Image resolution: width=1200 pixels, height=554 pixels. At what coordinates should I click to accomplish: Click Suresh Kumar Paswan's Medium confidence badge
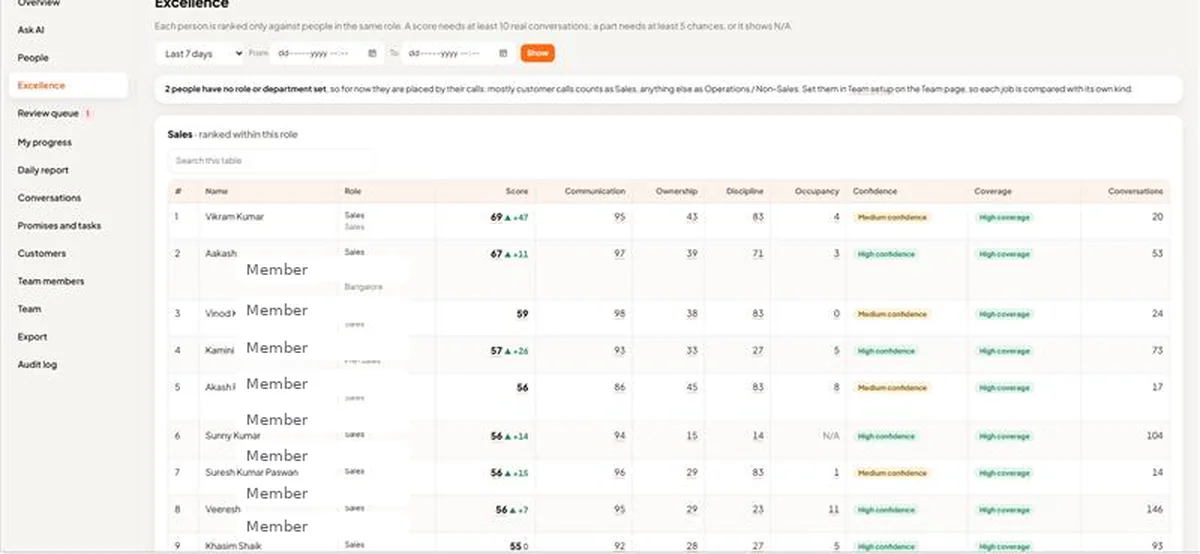[892, 472]
